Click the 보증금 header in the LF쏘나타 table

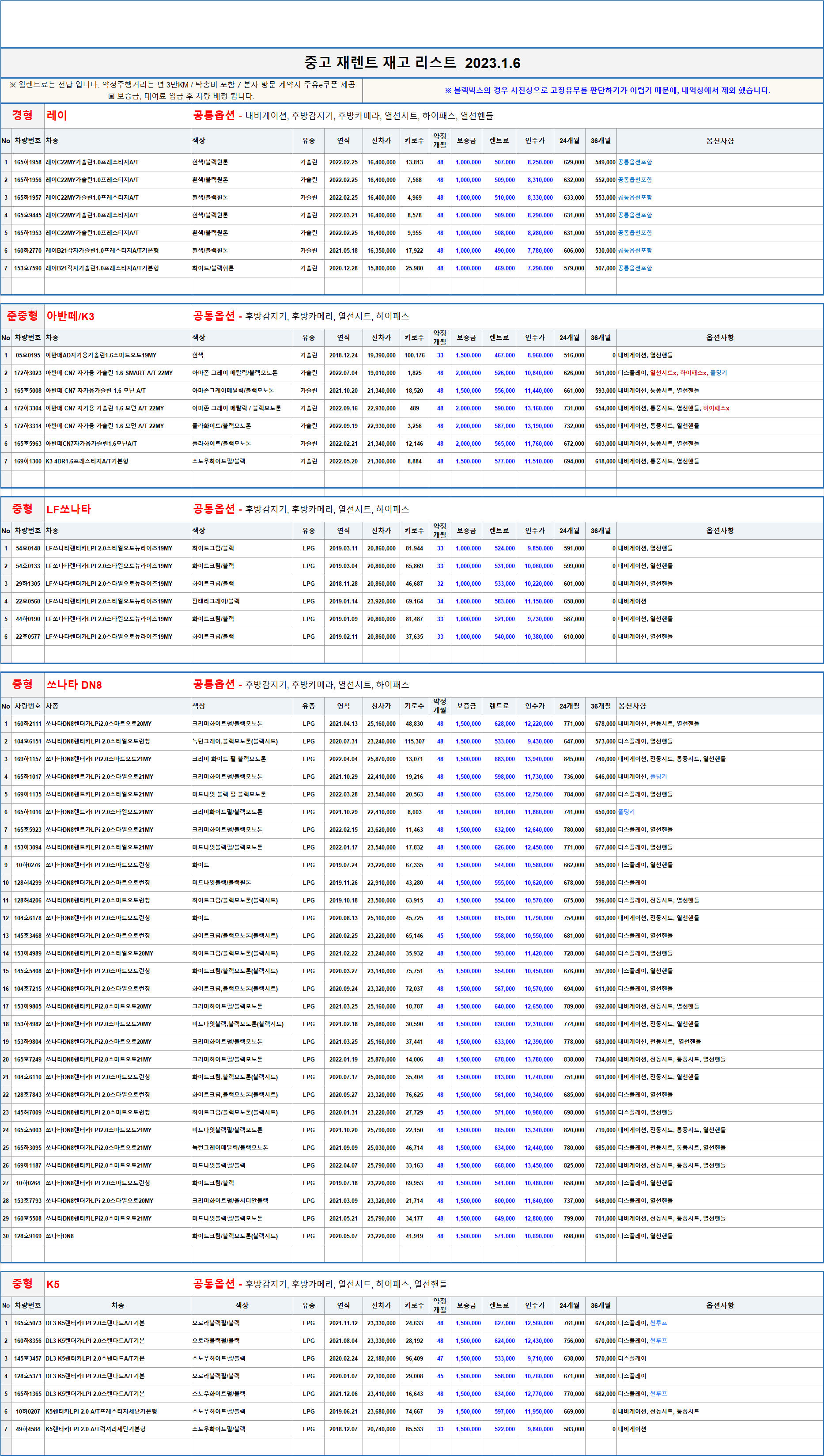[466, 531]
